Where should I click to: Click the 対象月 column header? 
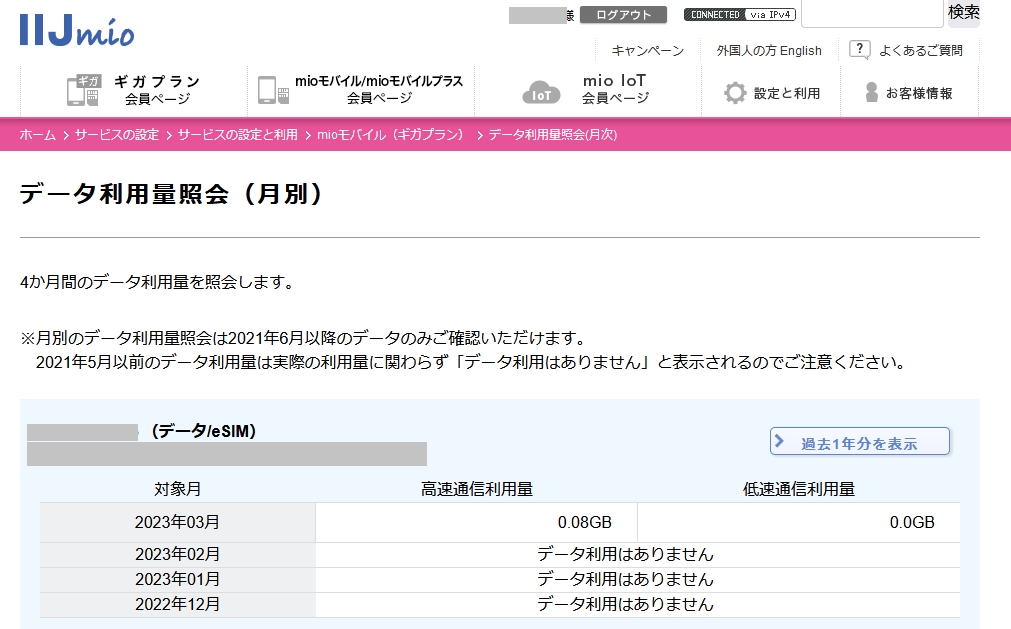(x=177, y=489)
